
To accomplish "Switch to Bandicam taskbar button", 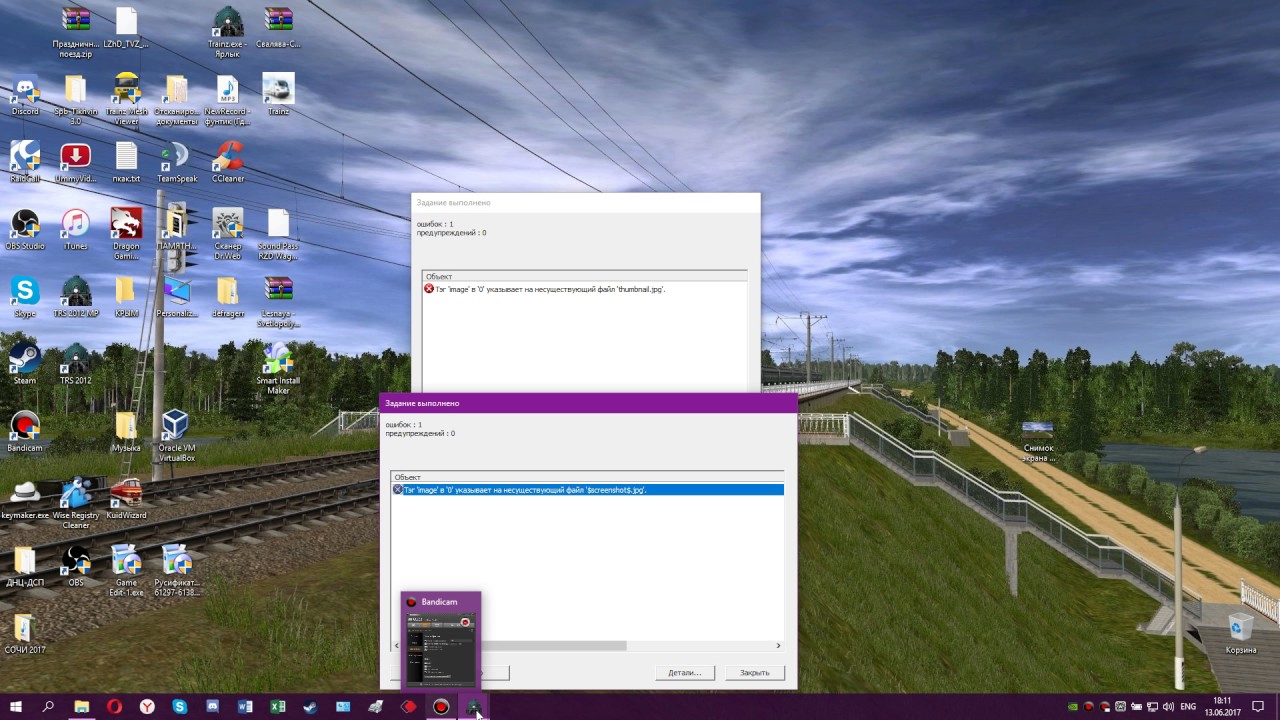I will pyautogui.click(x=441, y=707).
